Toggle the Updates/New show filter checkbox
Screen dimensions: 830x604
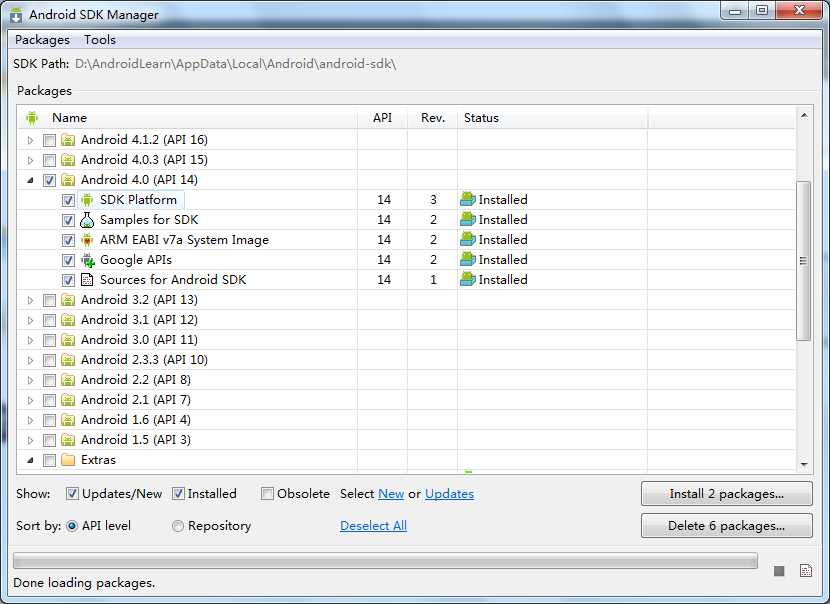point(72,494)
